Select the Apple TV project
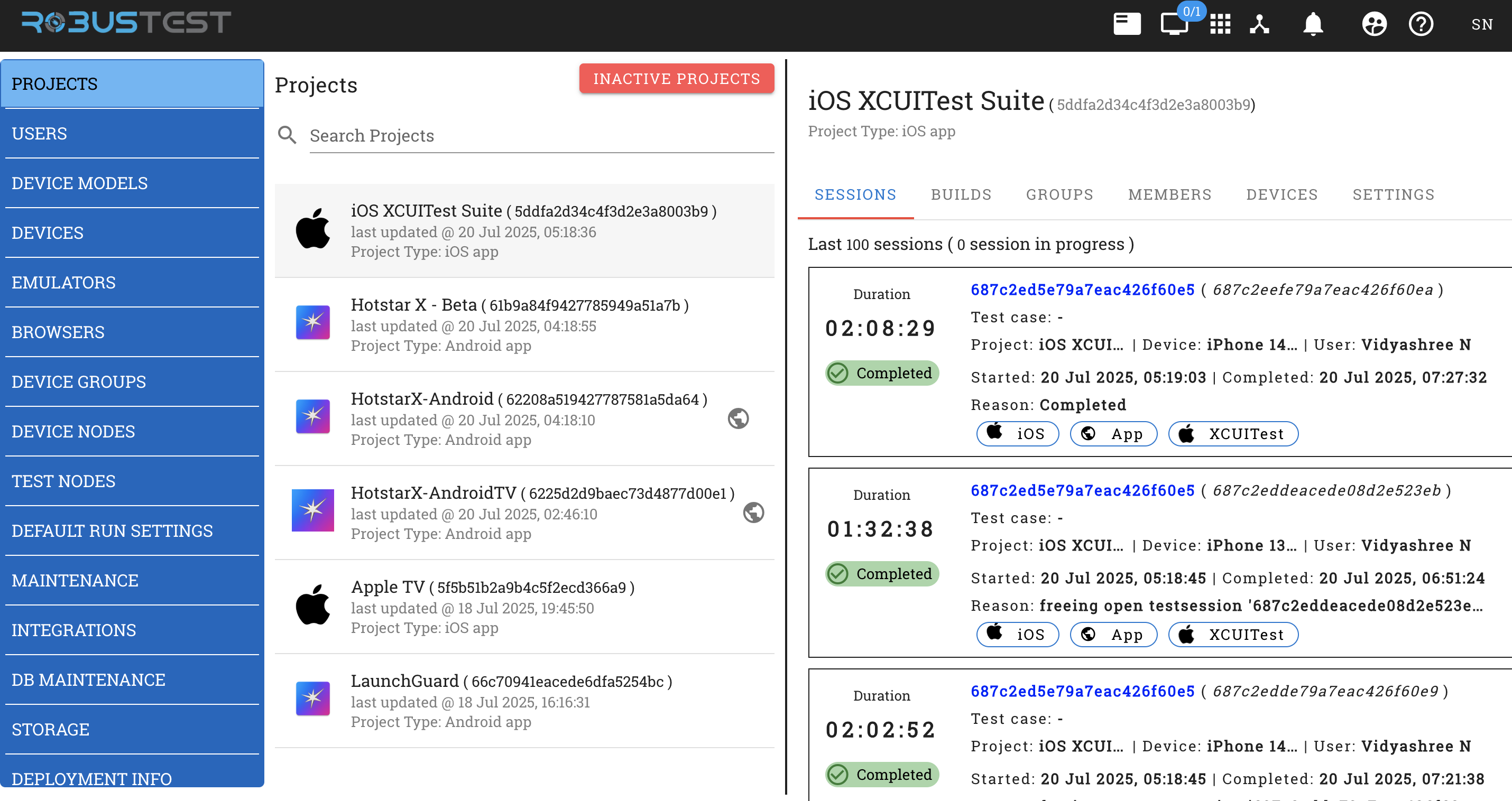 524,607
